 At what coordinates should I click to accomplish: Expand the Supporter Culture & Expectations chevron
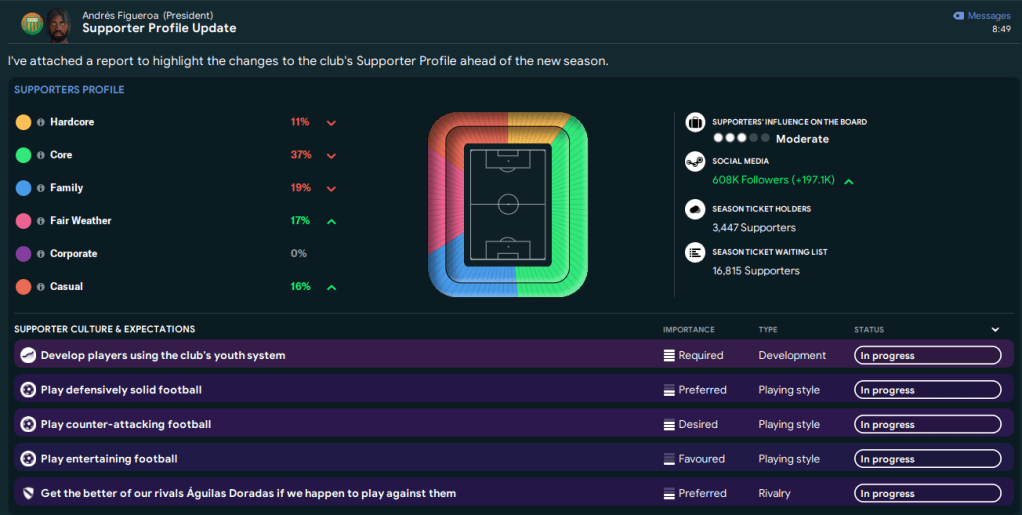[x=995, y=329]
